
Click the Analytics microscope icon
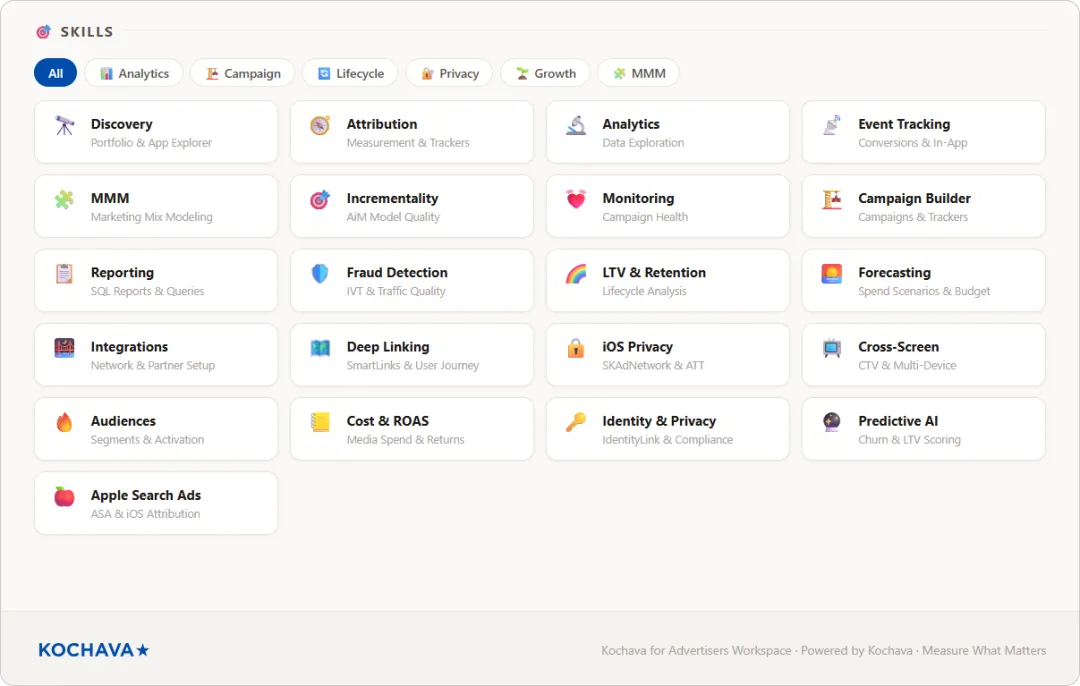coord(576,125)
